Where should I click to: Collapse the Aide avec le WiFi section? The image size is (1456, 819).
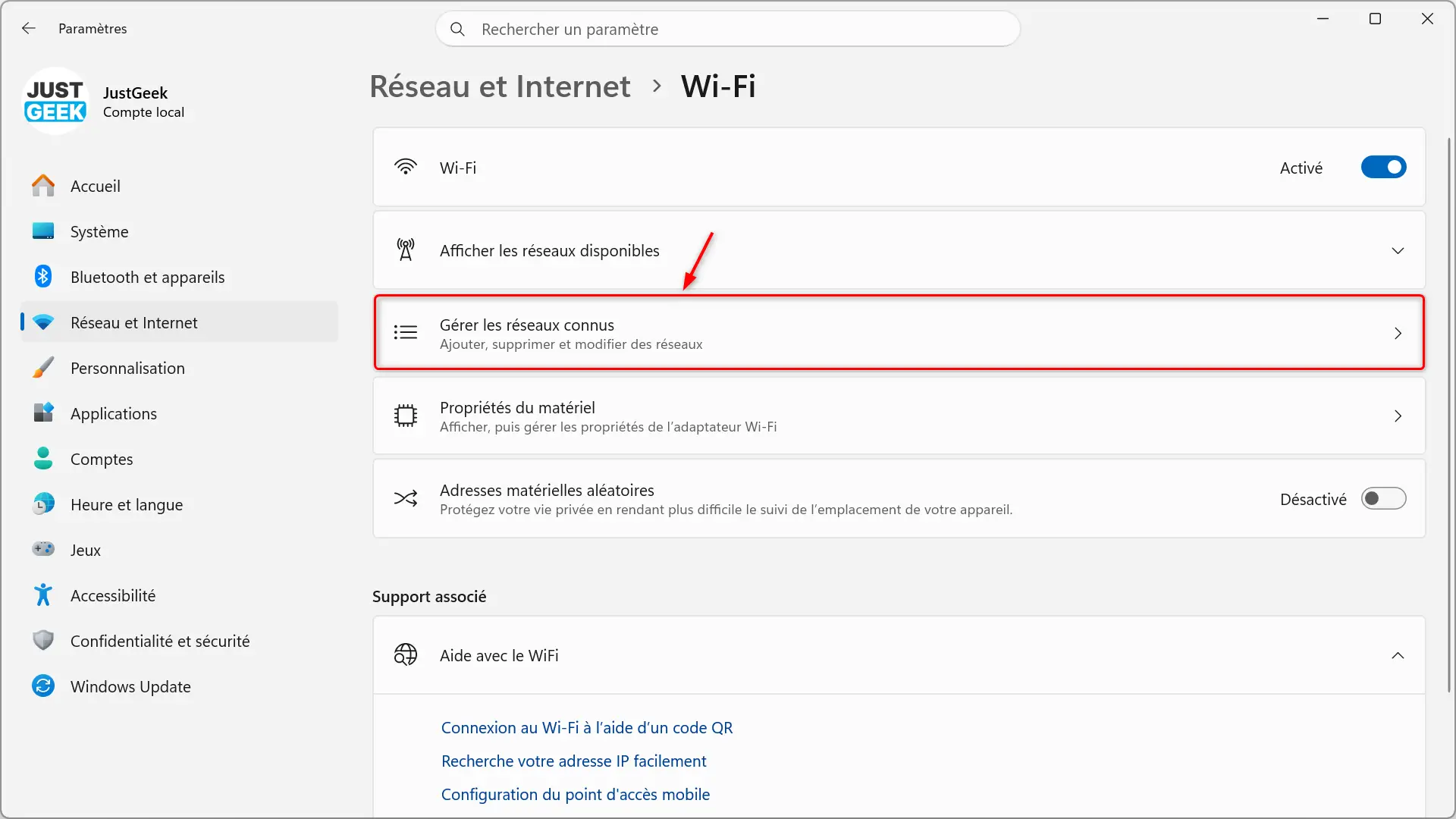[1398, 655]
